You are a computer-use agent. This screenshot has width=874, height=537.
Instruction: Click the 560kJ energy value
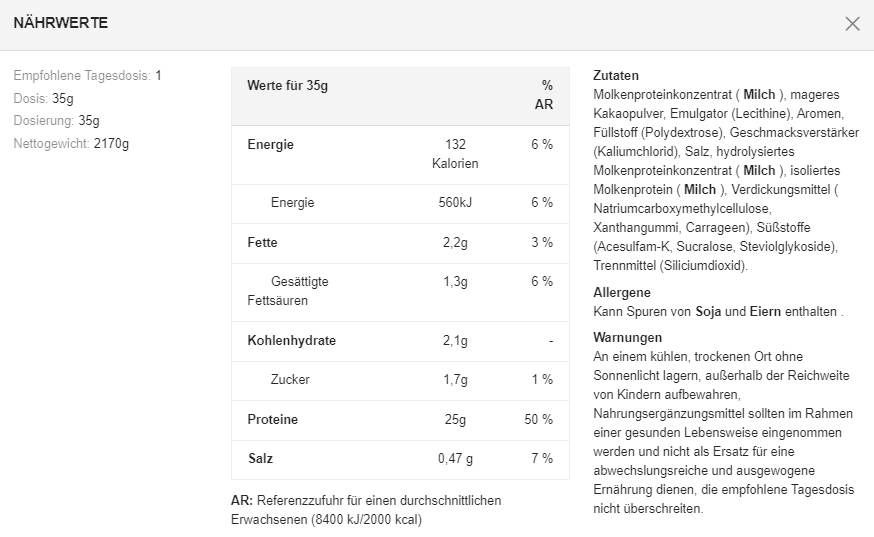tap(455, 202)
